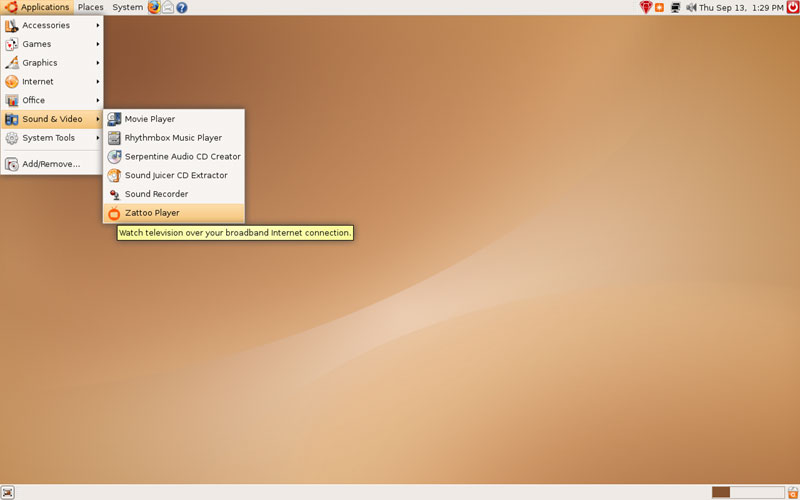The image size is (800, 500).
Task: Launch Serpentine Audio CD Creator
Action: click(173, 157)
